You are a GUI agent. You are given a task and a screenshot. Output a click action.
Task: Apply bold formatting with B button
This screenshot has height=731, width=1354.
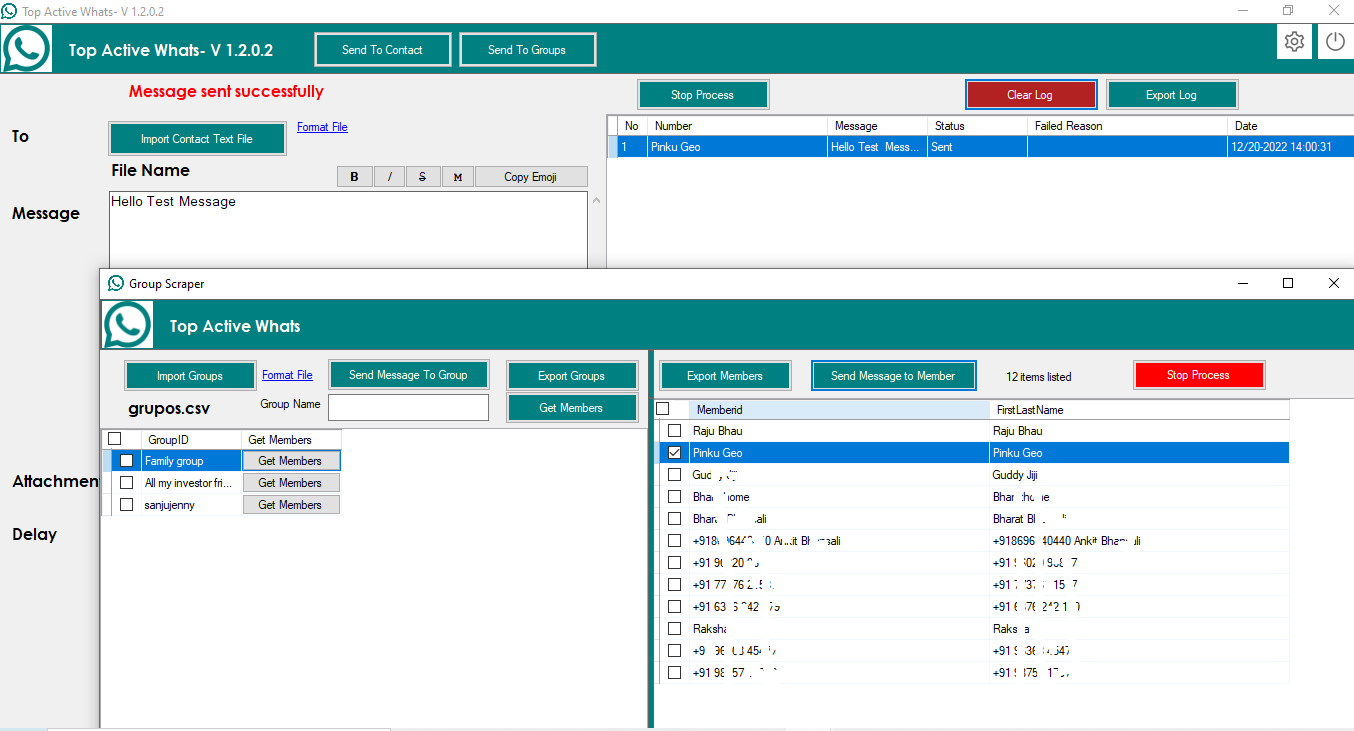click(x=354, y=177)
